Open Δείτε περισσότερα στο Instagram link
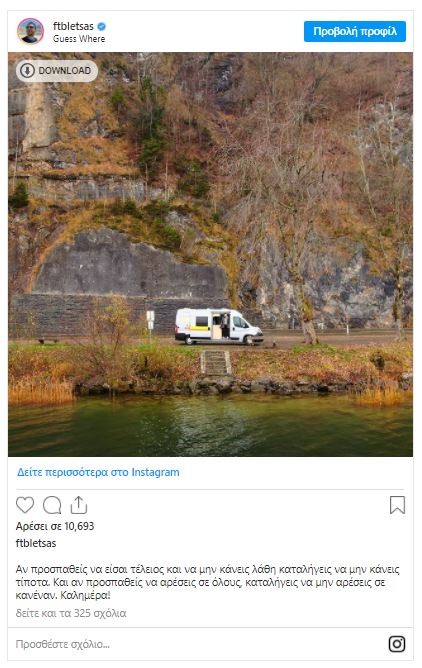 [98, 472]
